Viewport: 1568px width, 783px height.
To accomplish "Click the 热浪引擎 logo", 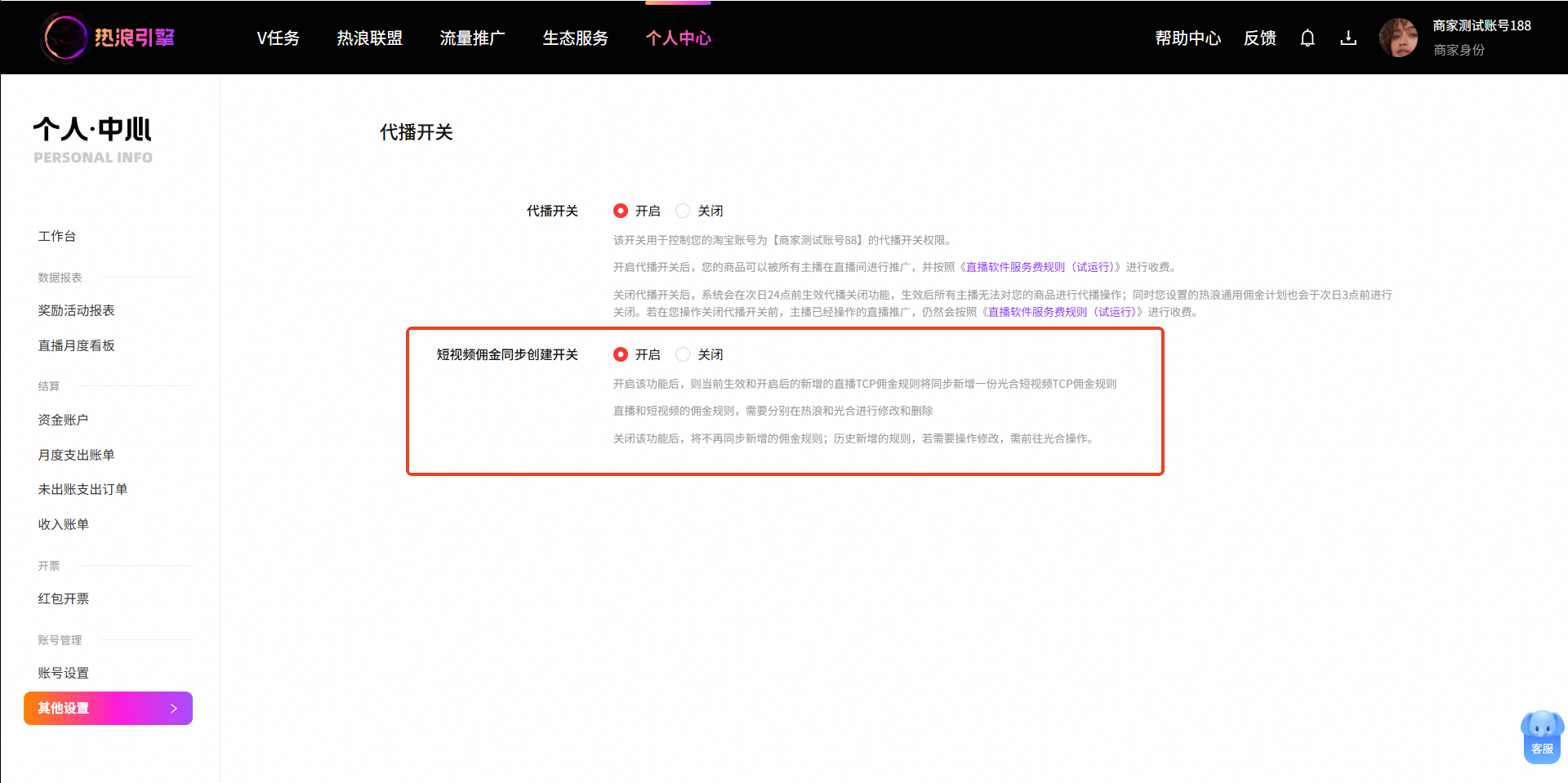I will 108,38.
